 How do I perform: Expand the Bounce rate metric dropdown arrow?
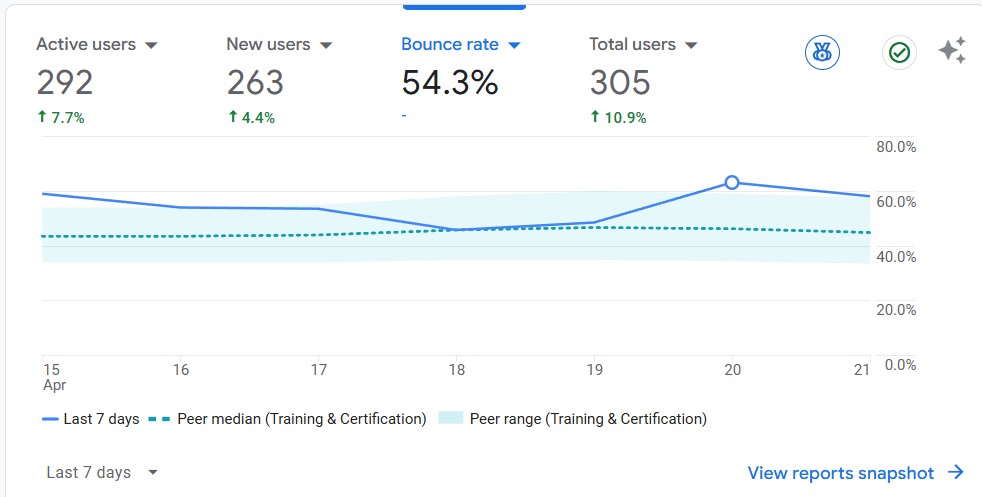click(514, 45)
